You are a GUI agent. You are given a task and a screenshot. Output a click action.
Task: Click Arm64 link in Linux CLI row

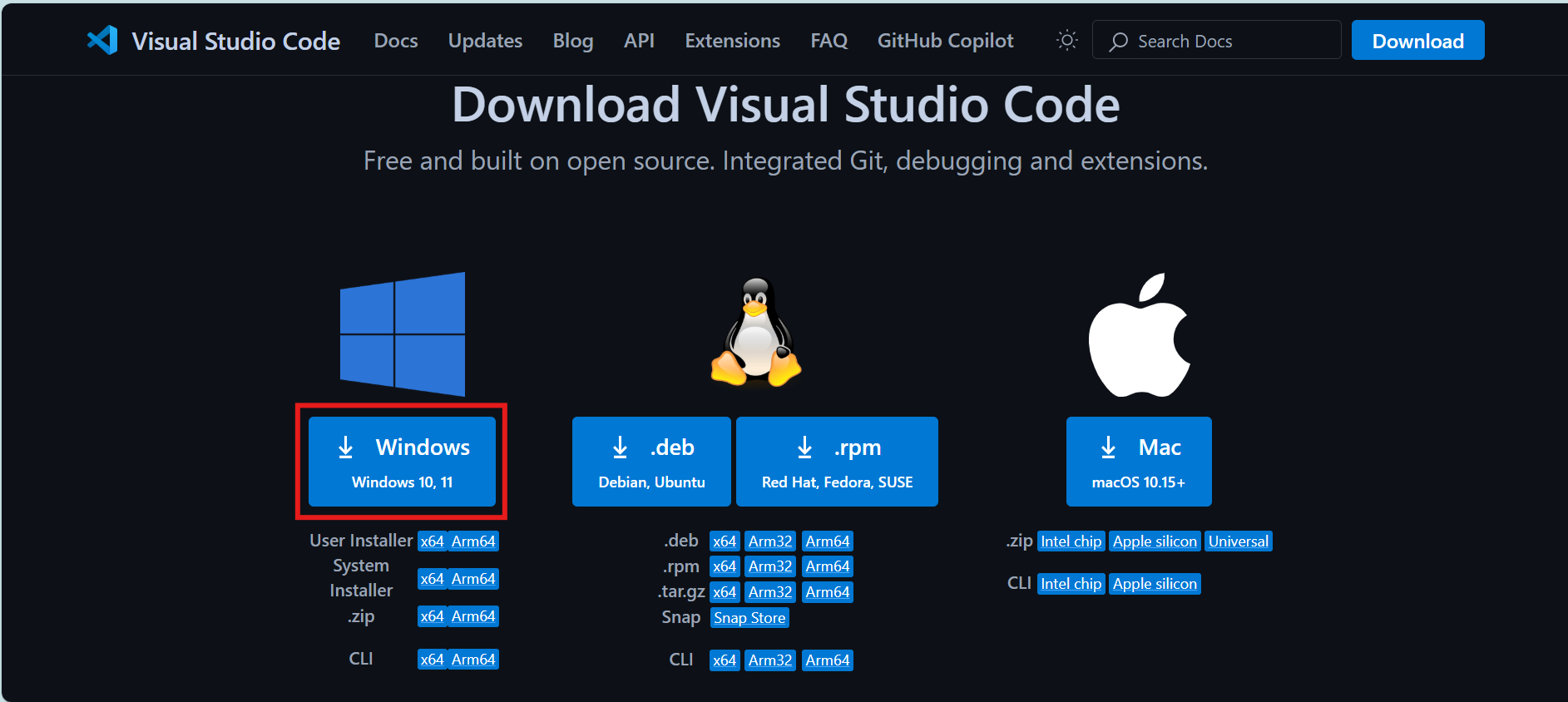click(828, 660)
